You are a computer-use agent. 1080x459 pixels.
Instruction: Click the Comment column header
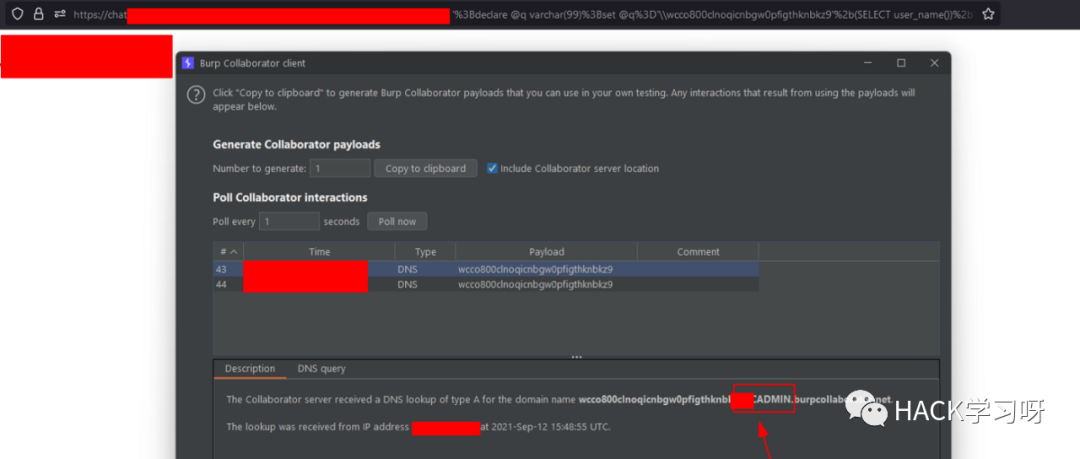(698, 252)
